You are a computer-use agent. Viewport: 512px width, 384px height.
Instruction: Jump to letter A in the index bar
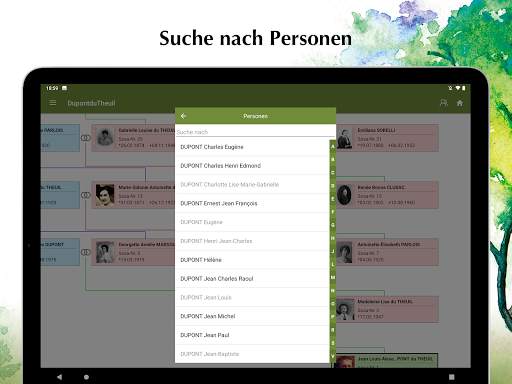click(x=333, y=147)
